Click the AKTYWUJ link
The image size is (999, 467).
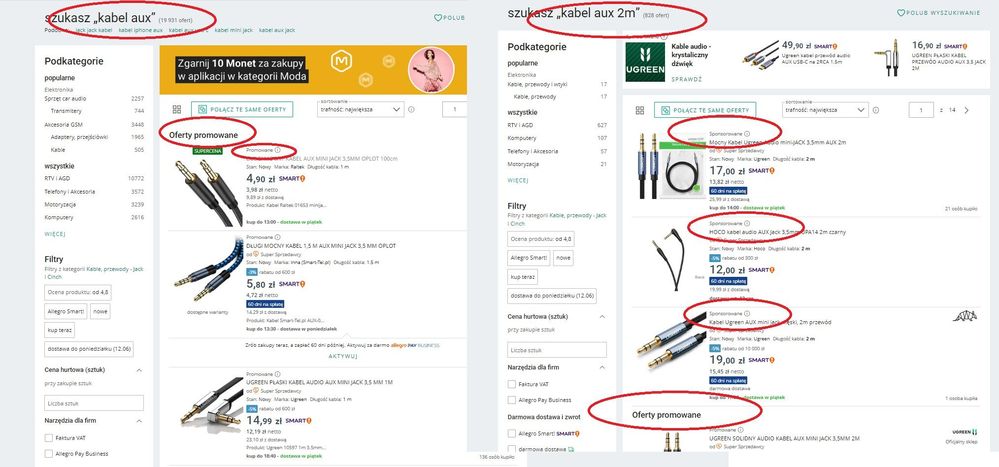pyautogui.click(x=343, y=357)
